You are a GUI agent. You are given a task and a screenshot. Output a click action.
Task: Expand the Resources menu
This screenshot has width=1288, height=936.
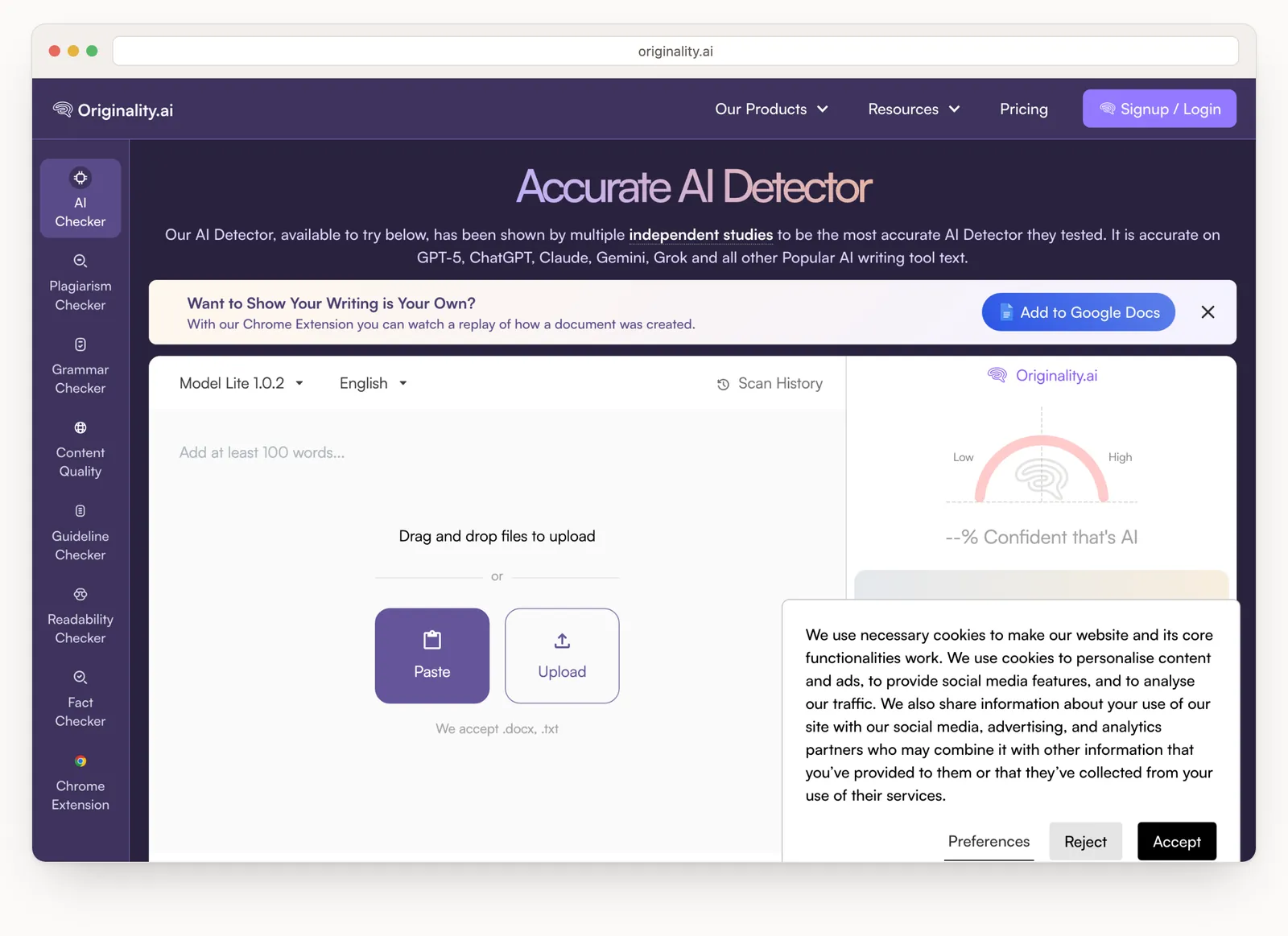click(x=914, y=109)
